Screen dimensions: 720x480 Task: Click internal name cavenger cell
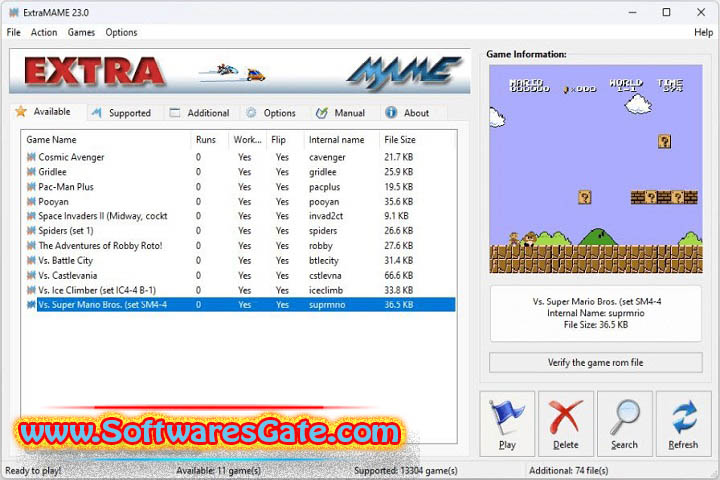327,157
